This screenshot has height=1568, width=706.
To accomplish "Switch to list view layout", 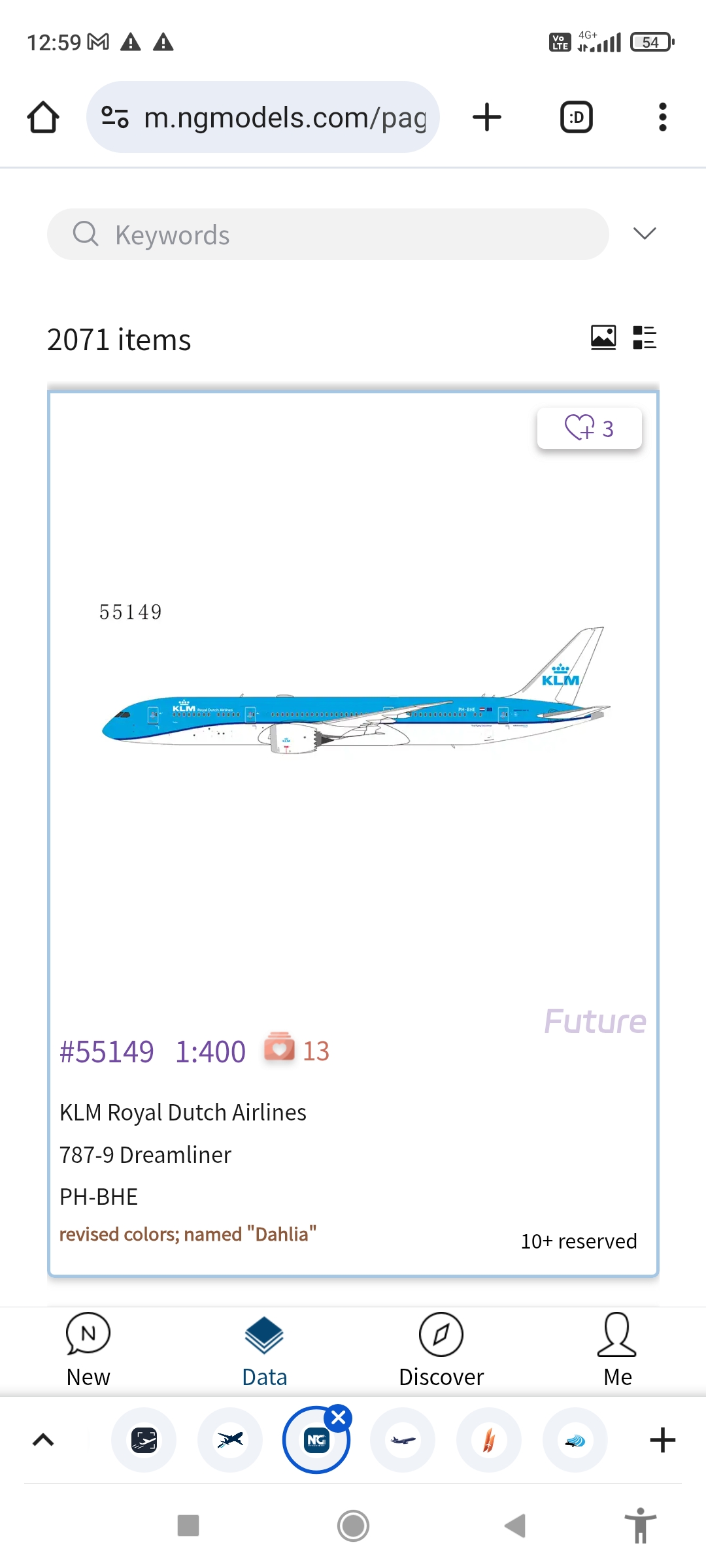I will [x=645, y=338].
